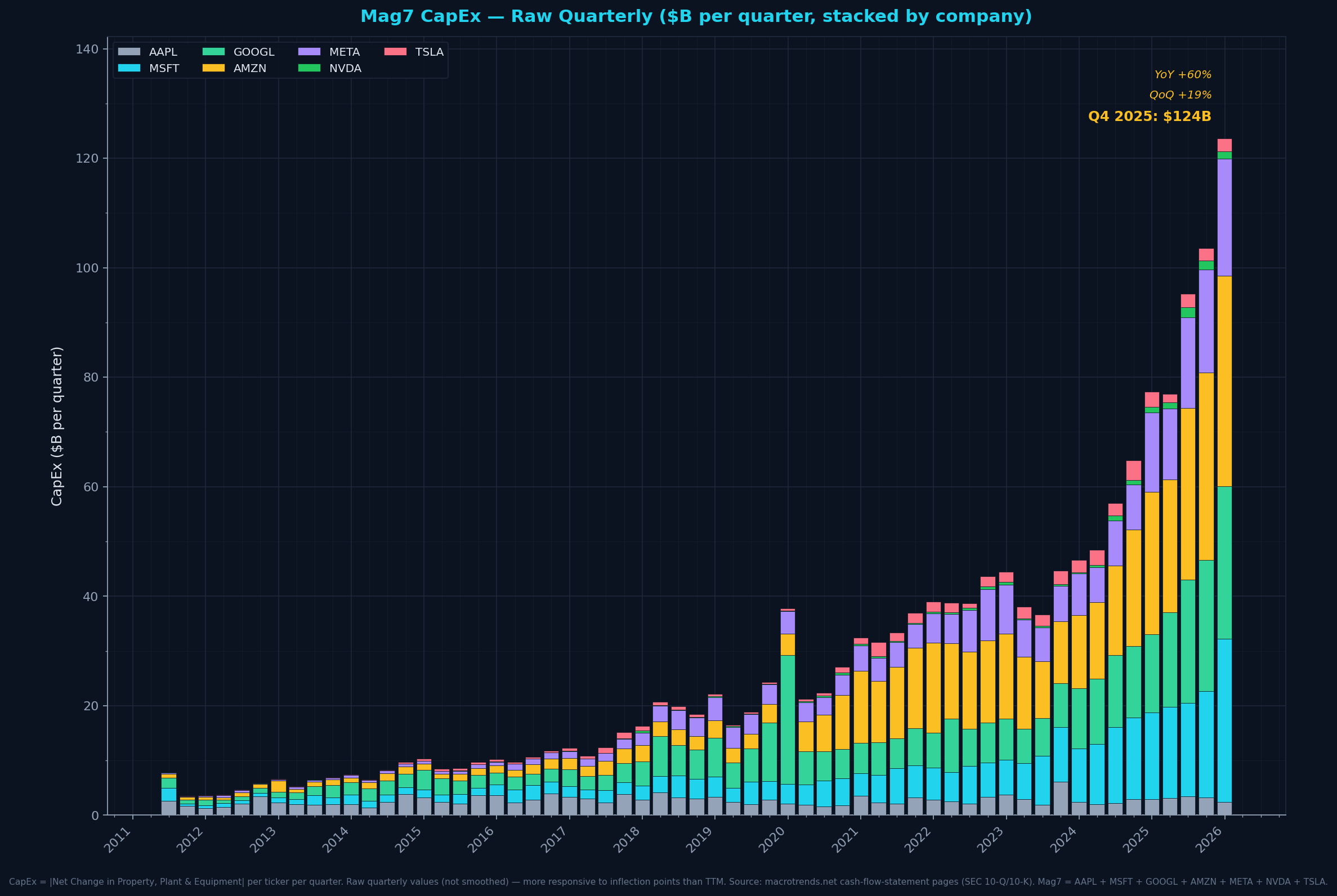Select the AMZN legend swatch
Screen dimensions: 1337x896
coord(213,68)
